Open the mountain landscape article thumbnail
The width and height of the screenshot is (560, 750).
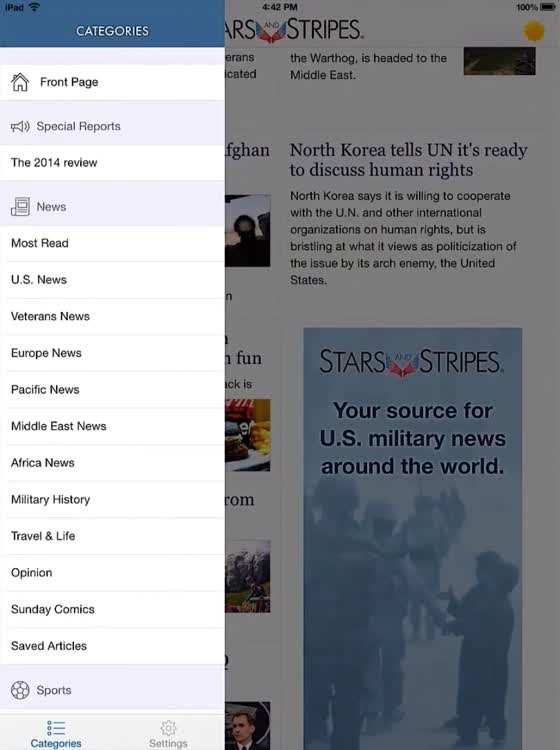[248, 576]
